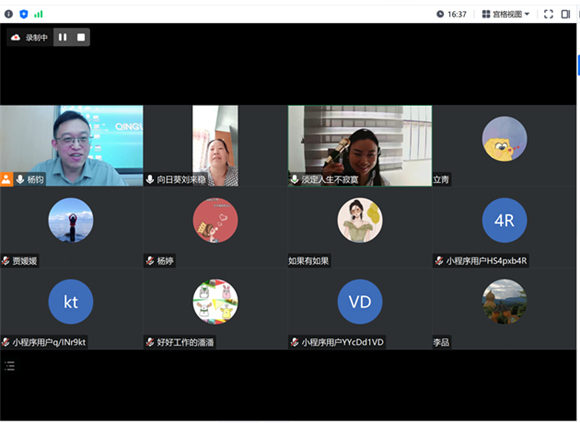
Task: Click microphone icon of 向日葵刘来稳
Action: pyautogui.click(x=150, y=180)
